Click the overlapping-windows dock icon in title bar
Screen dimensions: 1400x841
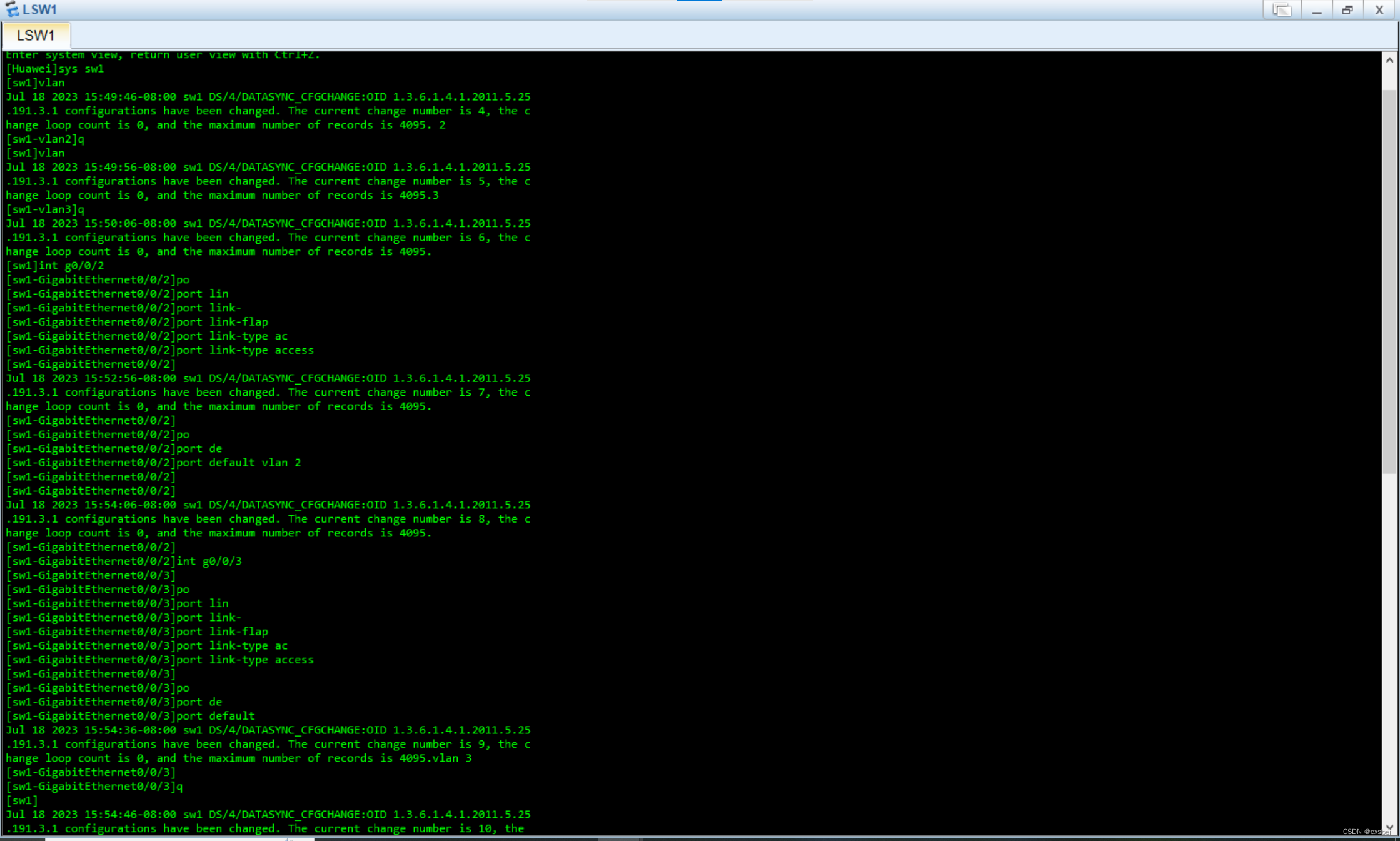point(1282,10)
